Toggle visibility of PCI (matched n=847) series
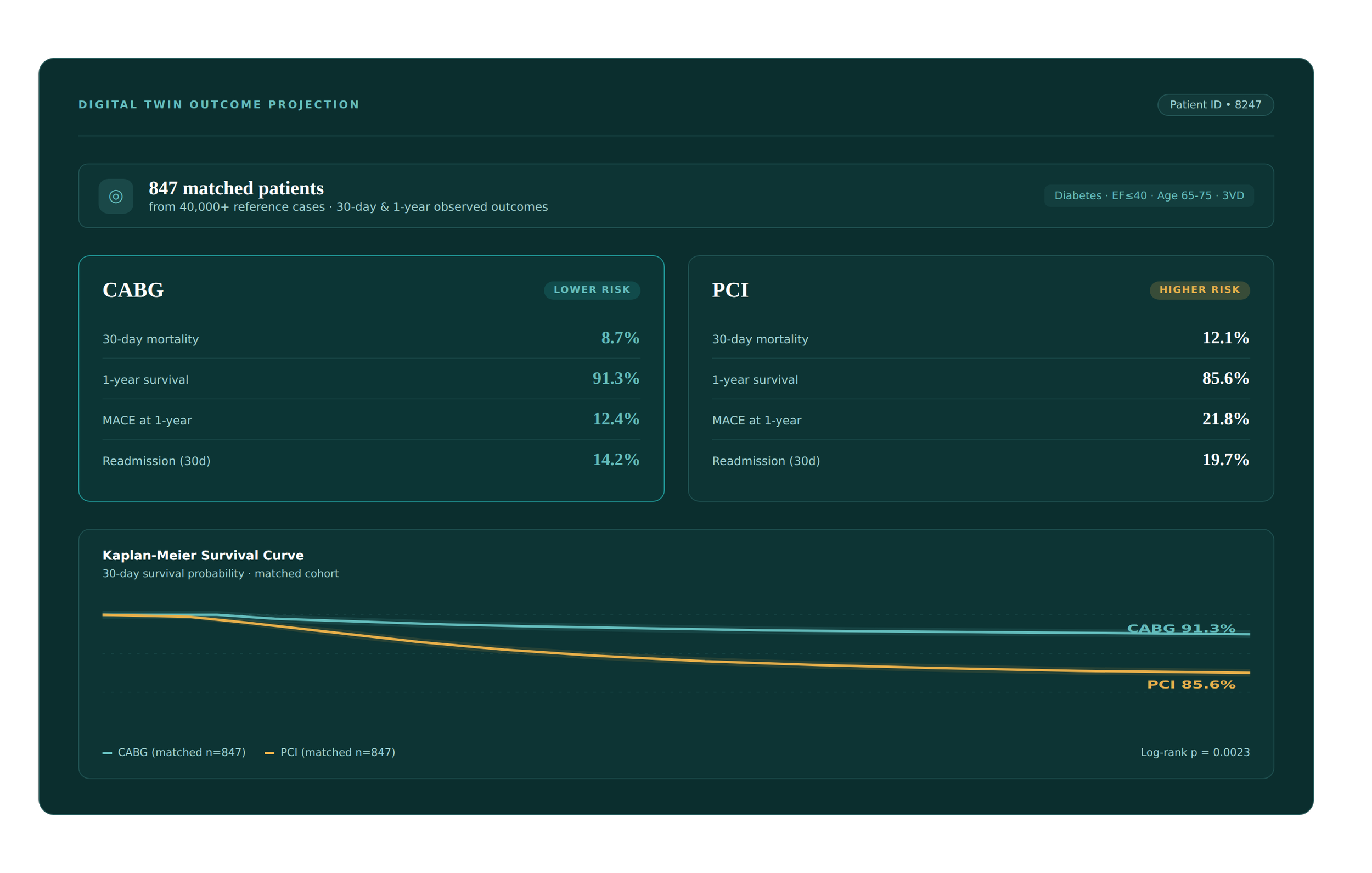This screenshot has width=1372, height=873. pos(337,752)
